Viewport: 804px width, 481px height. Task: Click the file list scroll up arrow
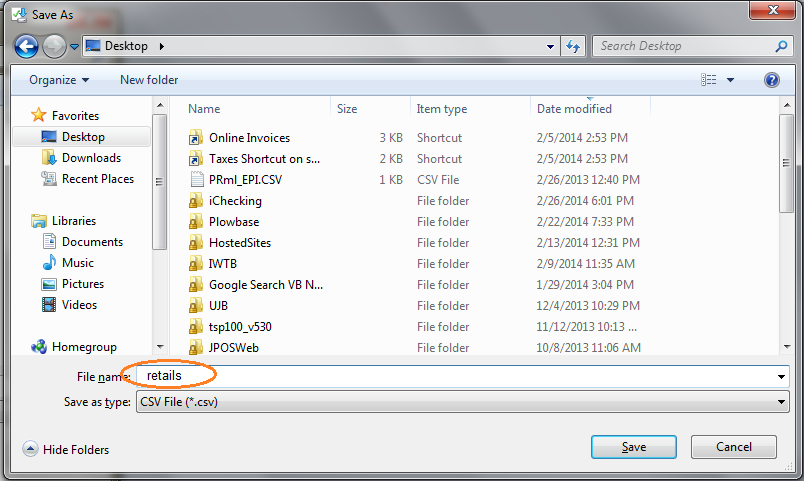click(x=787, y=105)
